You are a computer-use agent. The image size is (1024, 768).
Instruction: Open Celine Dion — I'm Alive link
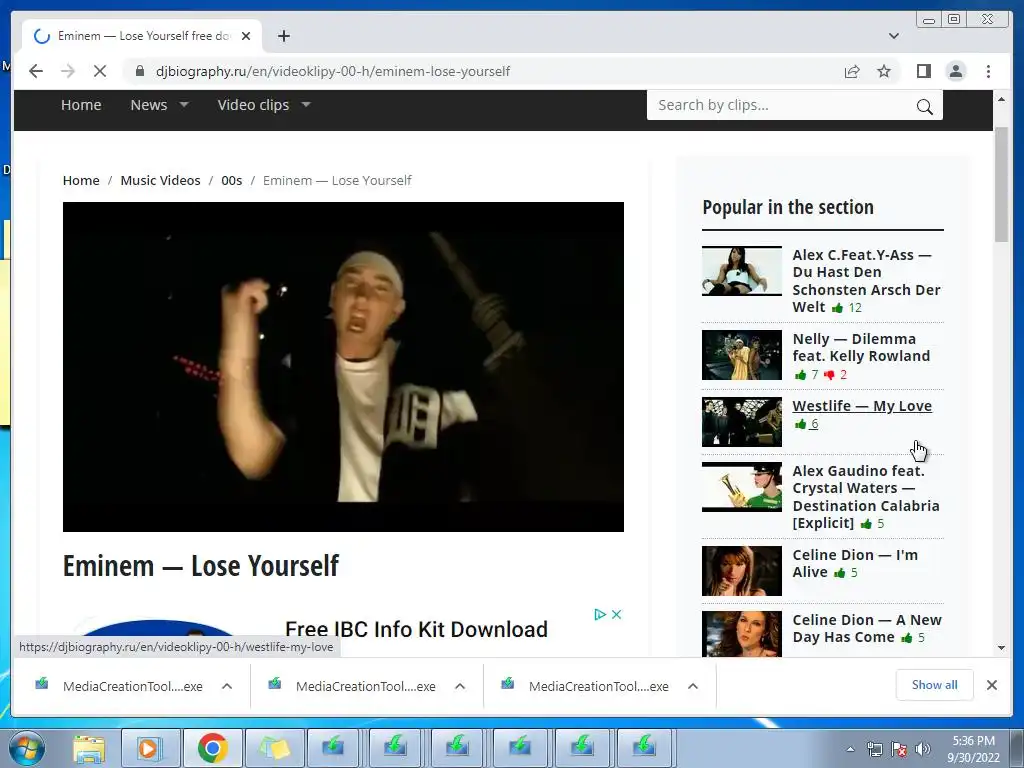(x=855, y=563)
